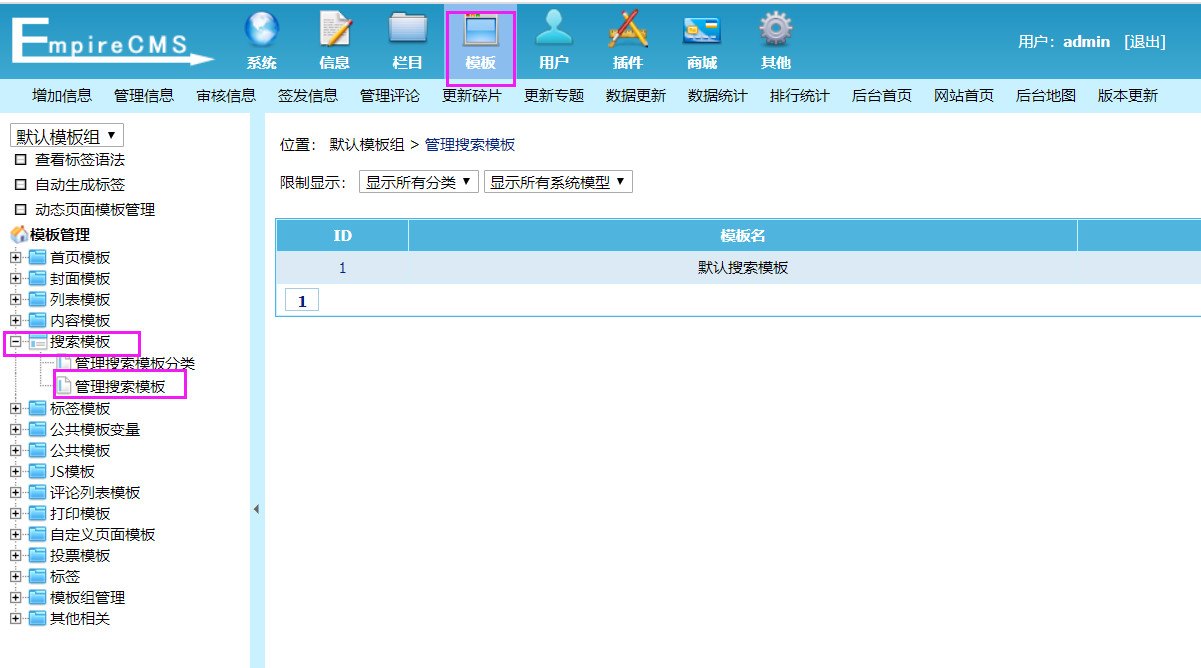Go to 签发信息 in submenu

coord(308,96)
